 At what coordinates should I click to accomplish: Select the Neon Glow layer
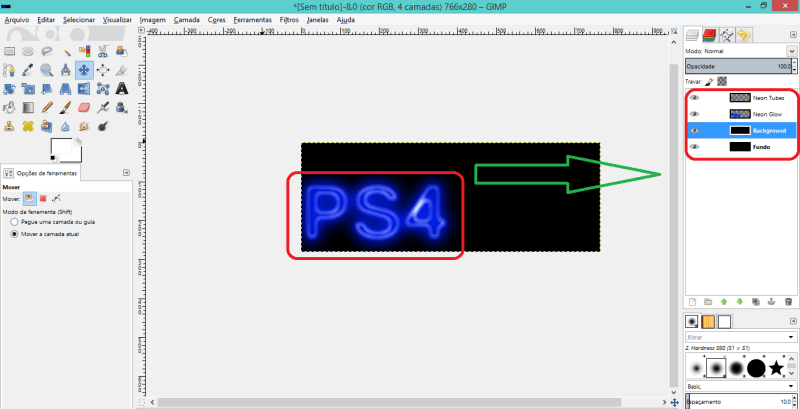click(x=766, y=114)
